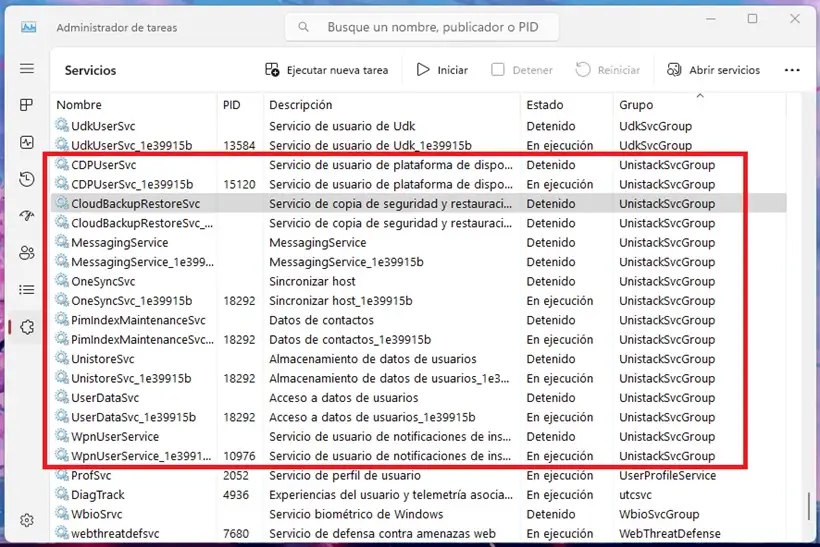Viewport: 820px width, 547px height.
Task: Click PID 13584
Action: (x=239, y=145)
